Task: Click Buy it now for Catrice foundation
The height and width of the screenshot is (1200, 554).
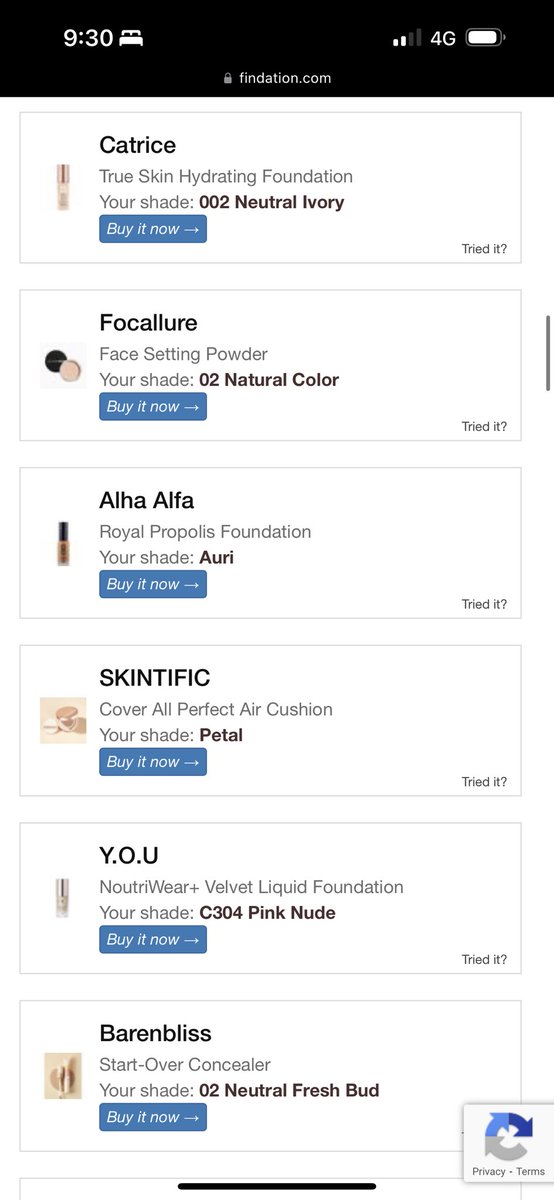Action: [153, 229]
